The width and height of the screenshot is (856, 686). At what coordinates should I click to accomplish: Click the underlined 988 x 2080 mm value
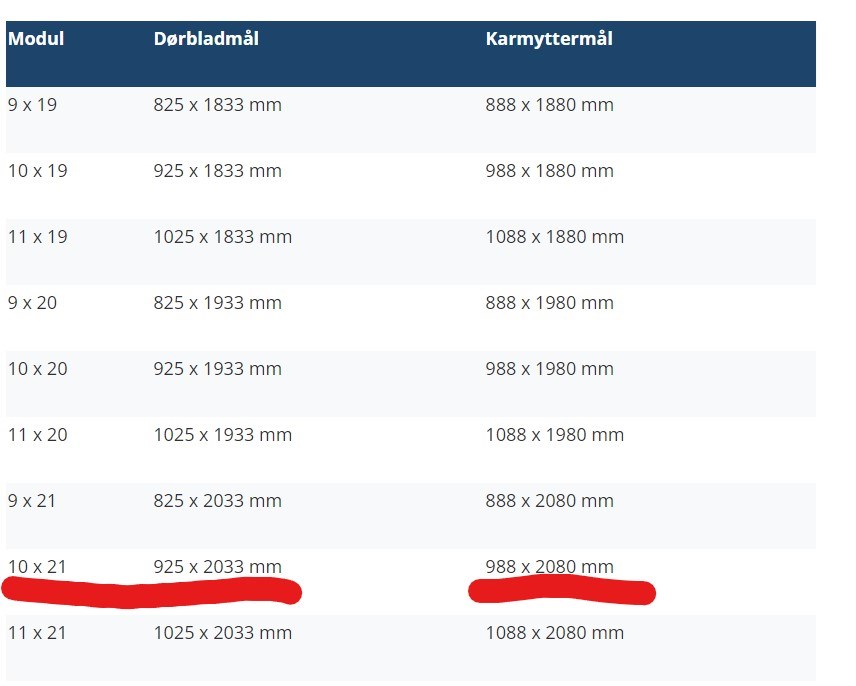tap(549, 567)
